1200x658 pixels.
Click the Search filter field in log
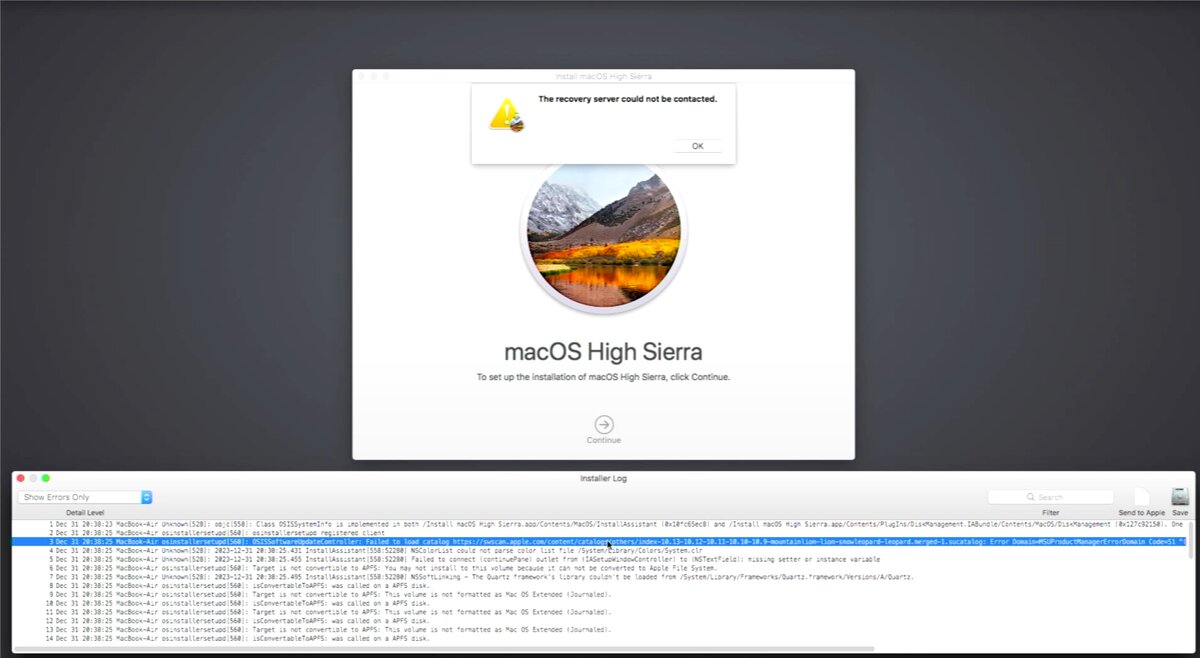tap(1050, 497)
